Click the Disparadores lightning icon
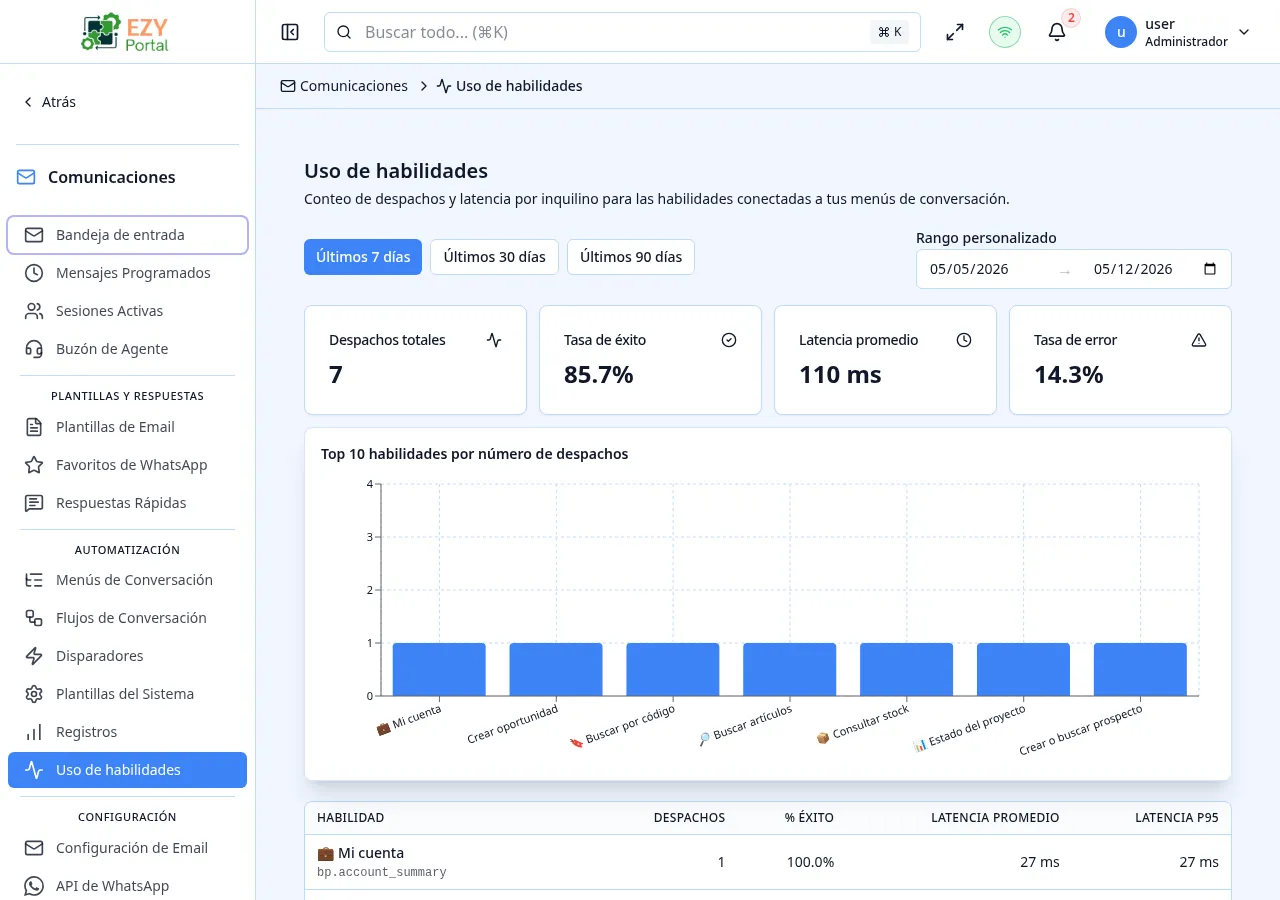Image resolution: width=1280 pixels, height=900 pixels. (x=34, y=656)
